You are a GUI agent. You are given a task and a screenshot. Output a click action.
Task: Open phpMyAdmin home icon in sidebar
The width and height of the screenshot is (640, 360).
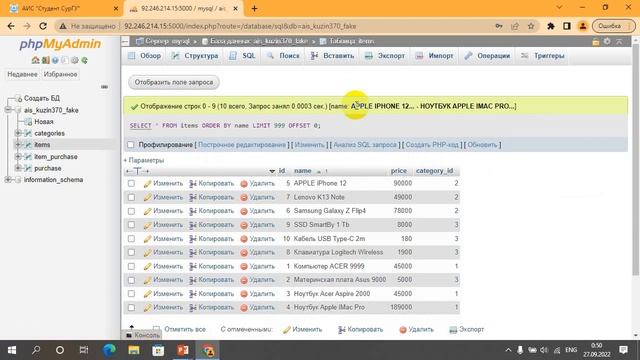(x=36, y=60)
